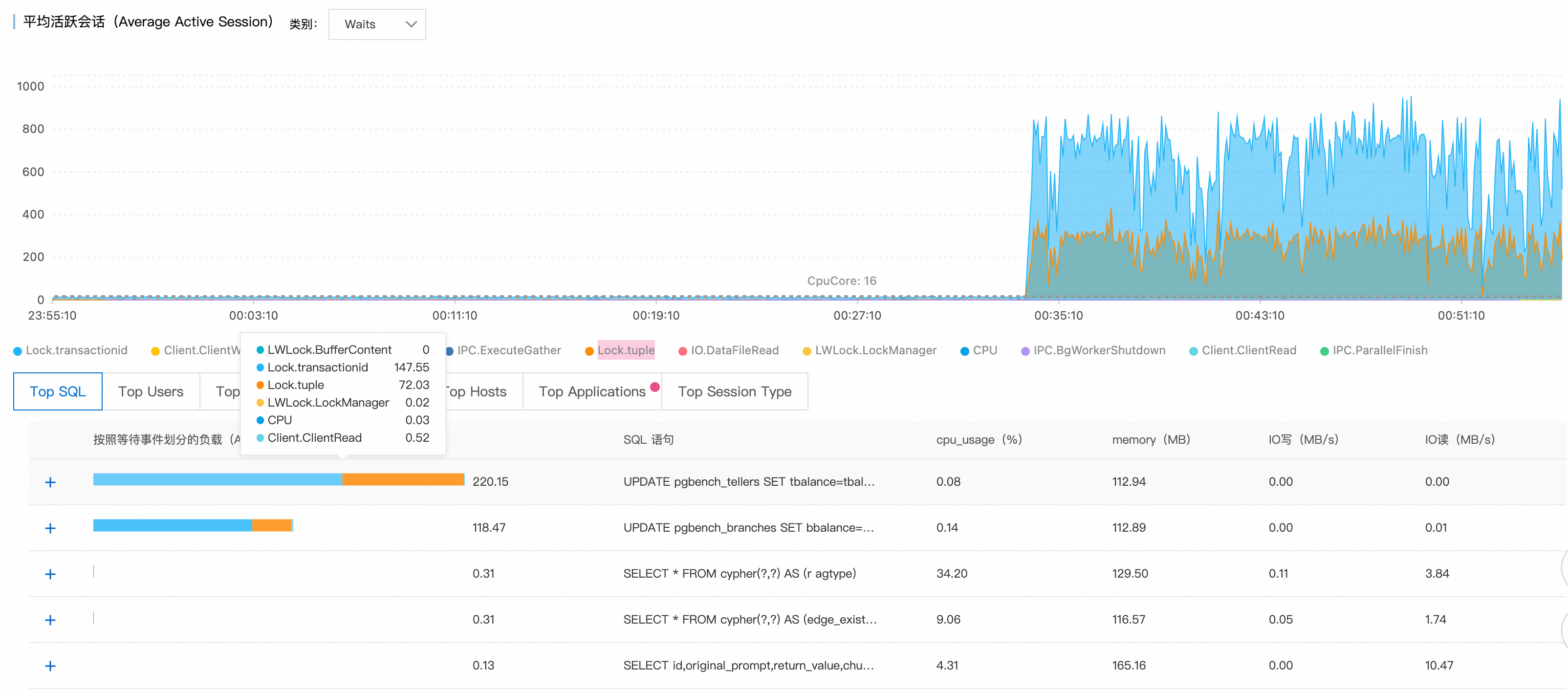The height and width of the screenshot is (691, 1568).
Task: Click LWLock.LockManager legend dot icon
Action: click(x=807, y=351)
